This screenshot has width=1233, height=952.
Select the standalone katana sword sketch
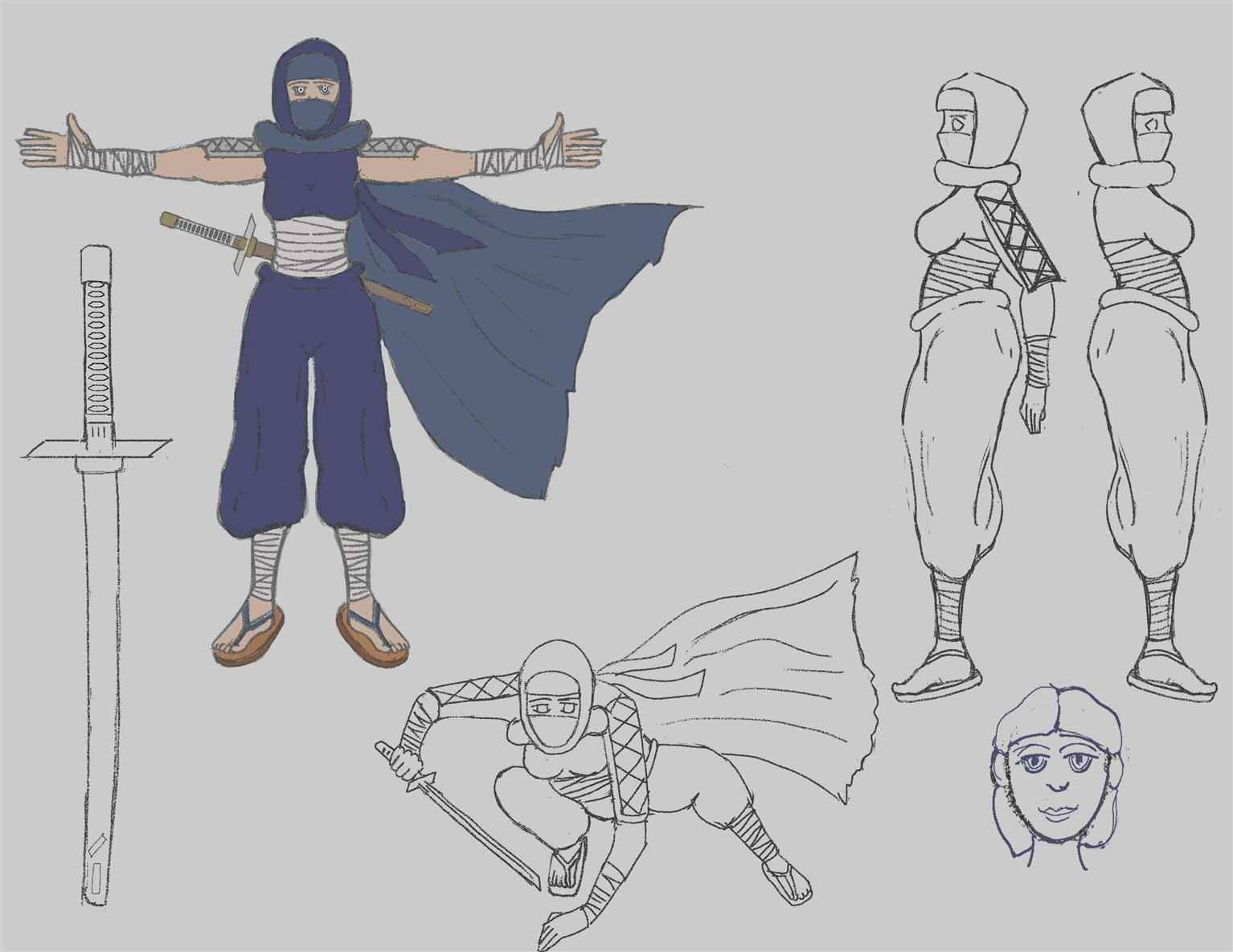tap(96, 574)
